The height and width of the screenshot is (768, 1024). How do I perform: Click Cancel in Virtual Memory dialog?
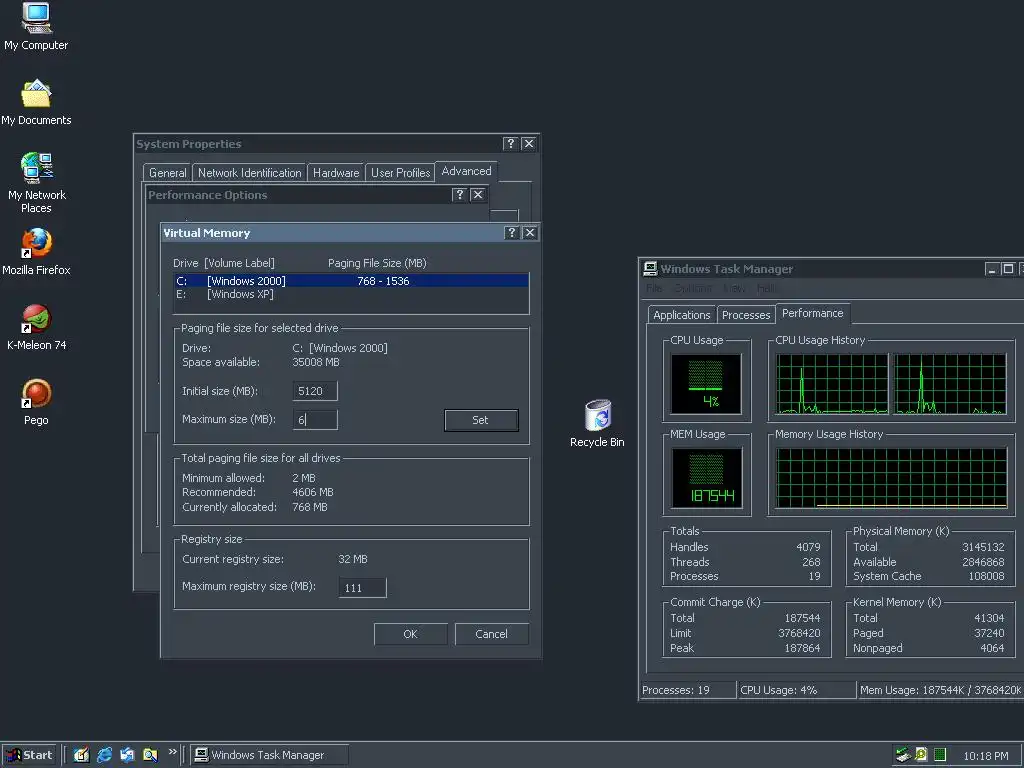point(491,634)
